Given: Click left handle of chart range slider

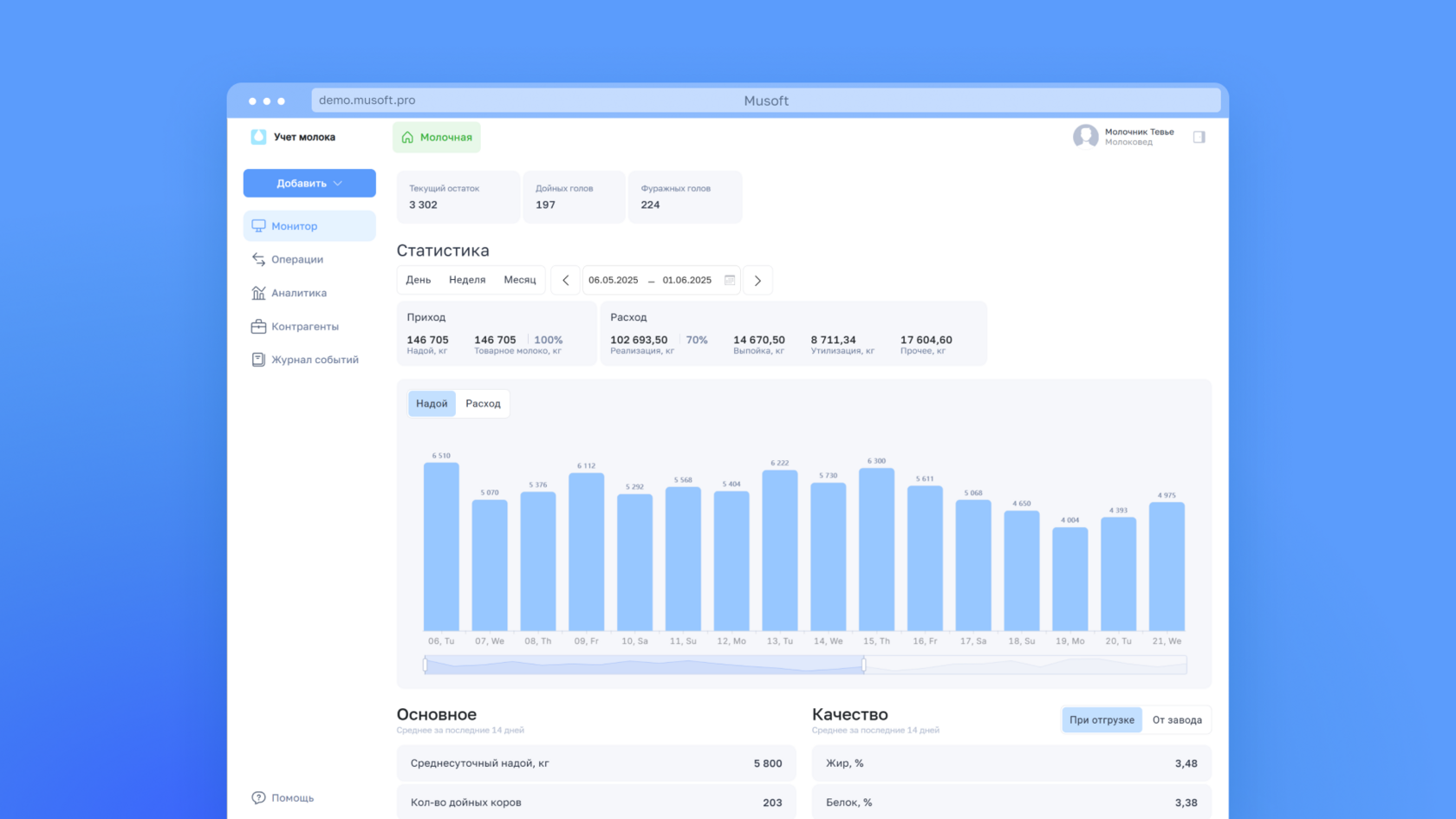Looking at the screenshot, I should pyautogui.click(x=425, y=665).
